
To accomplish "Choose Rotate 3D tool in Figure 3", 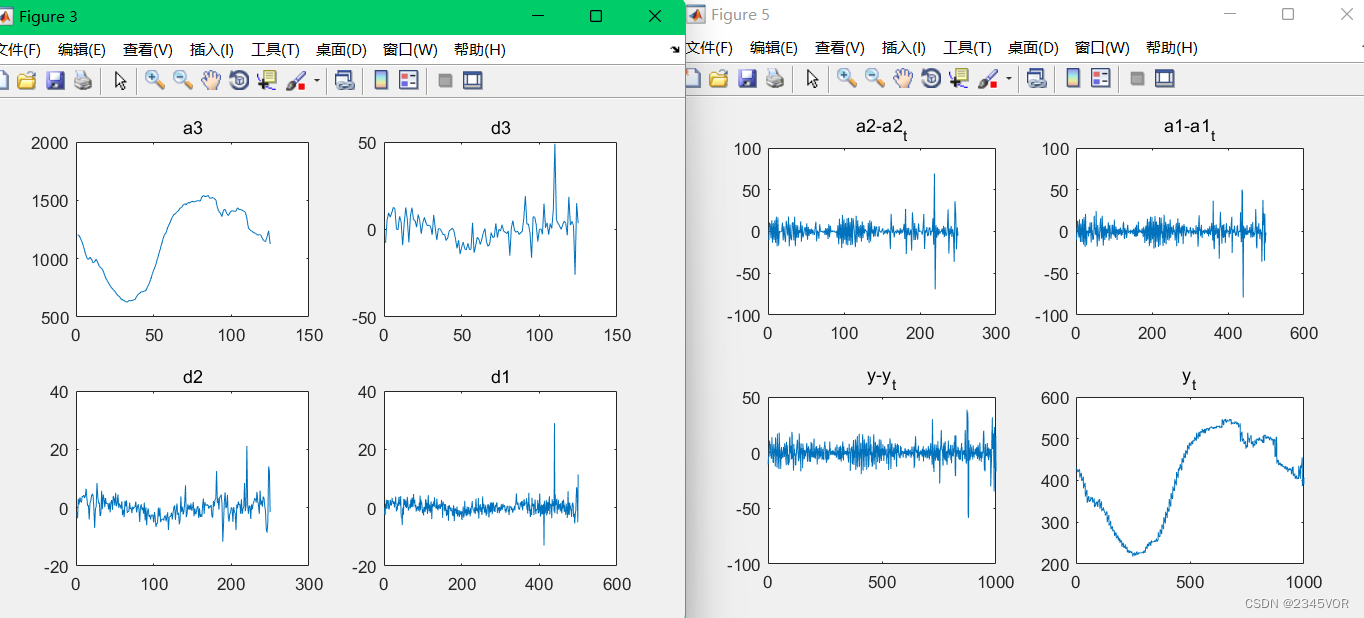I will coord(238,81).
